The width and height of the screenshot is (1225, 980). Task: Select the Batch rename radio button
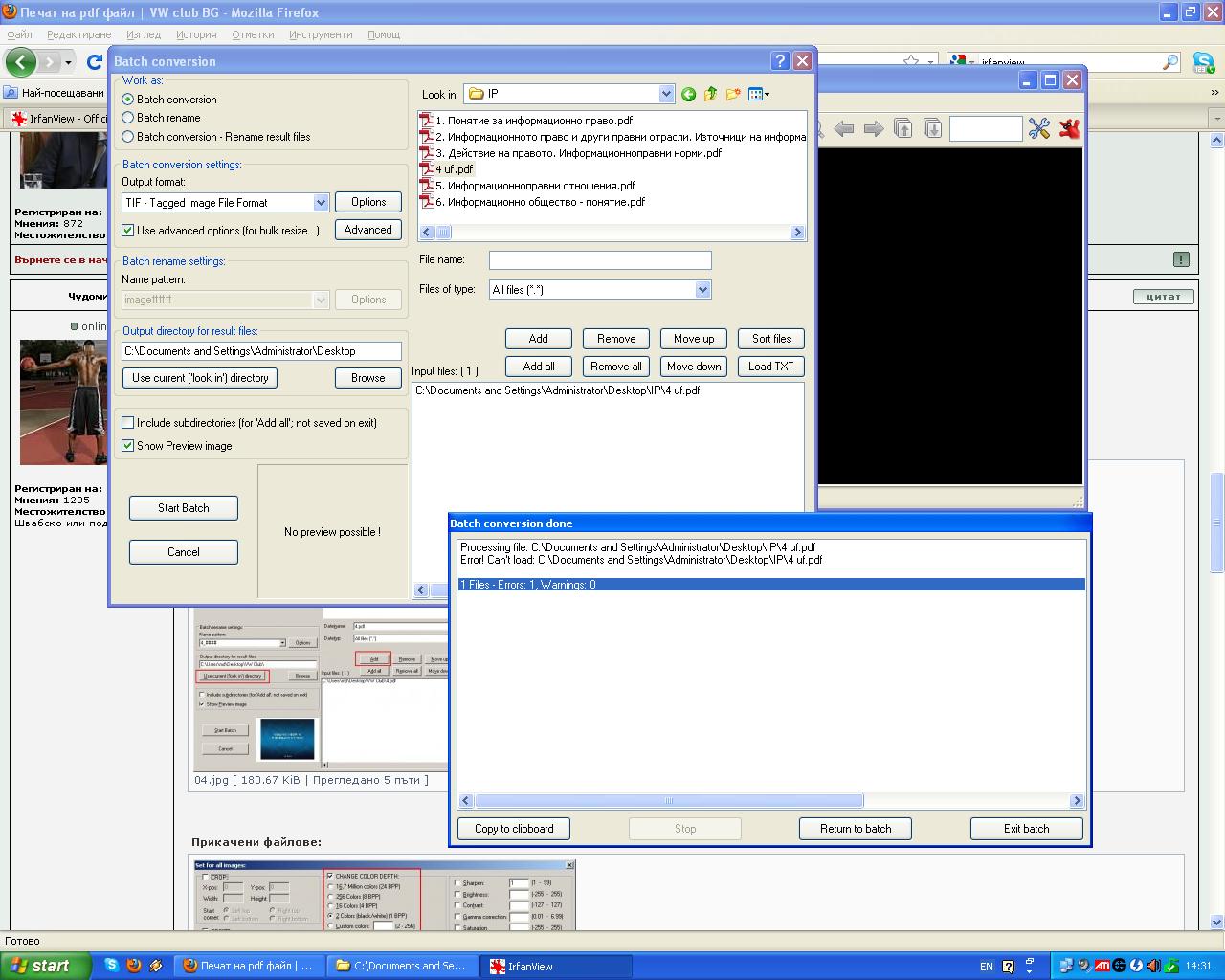click(x=128, y=118)
